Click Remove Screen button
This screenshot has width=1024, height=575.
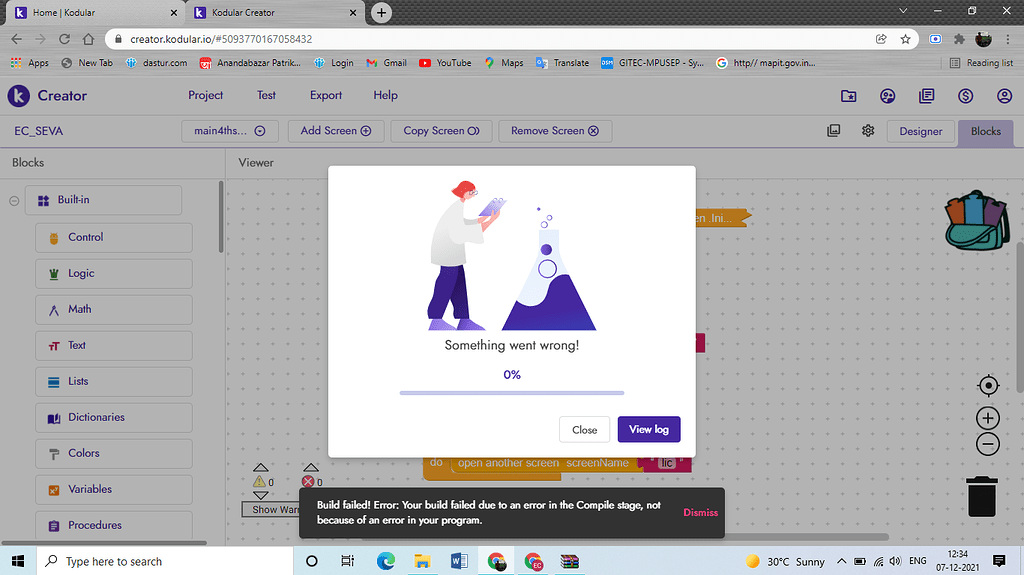pyautogui.click(x=555, y=131)
